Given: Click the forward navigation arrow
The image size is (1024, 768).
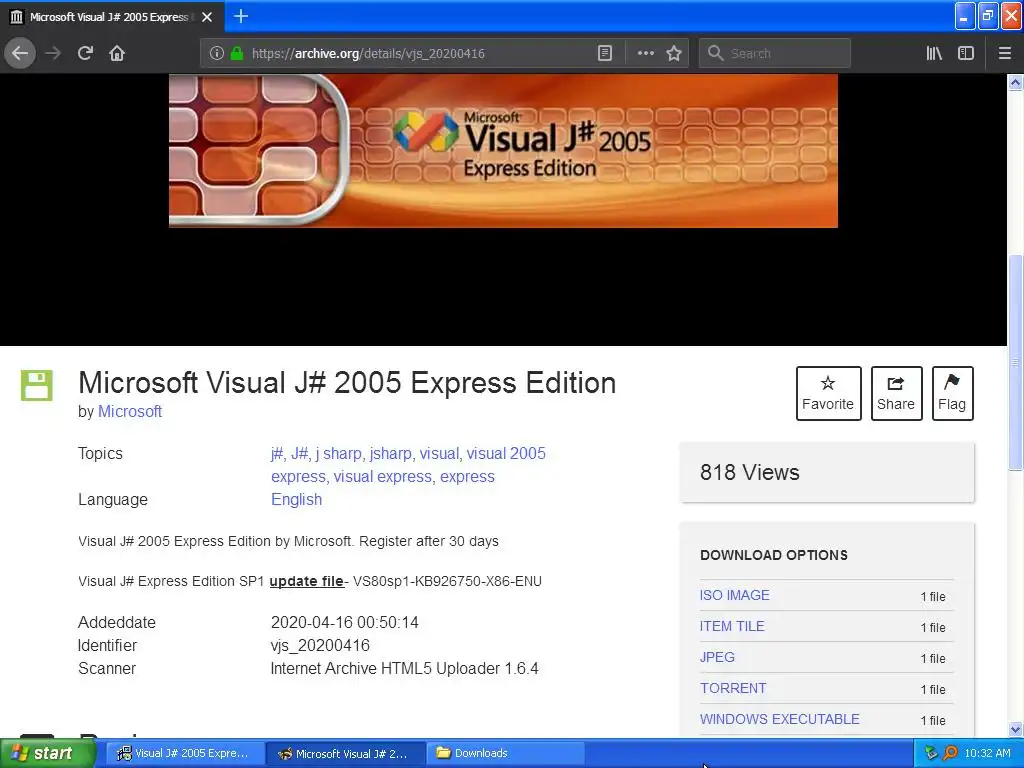Looking at the screenshot, I should pyautogui.click(x=53, y=53).
